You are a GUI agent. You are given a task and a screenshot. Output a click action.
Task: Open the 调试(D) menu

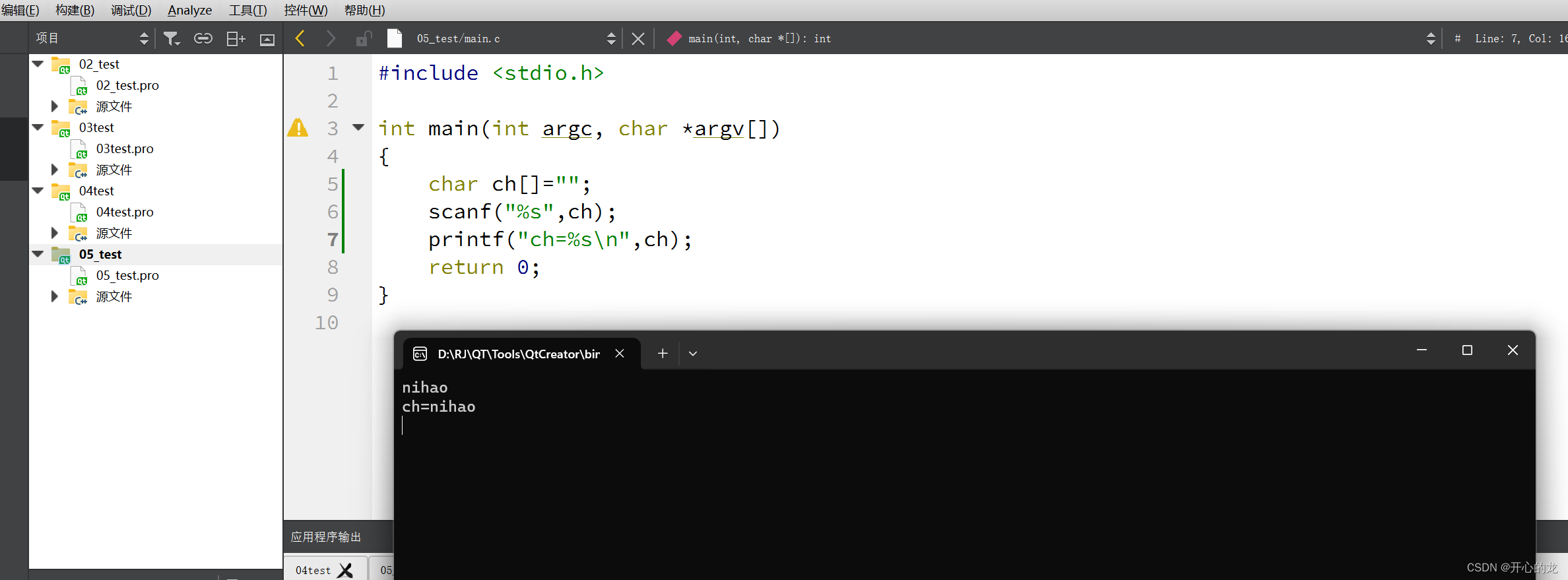click(131, 10)
